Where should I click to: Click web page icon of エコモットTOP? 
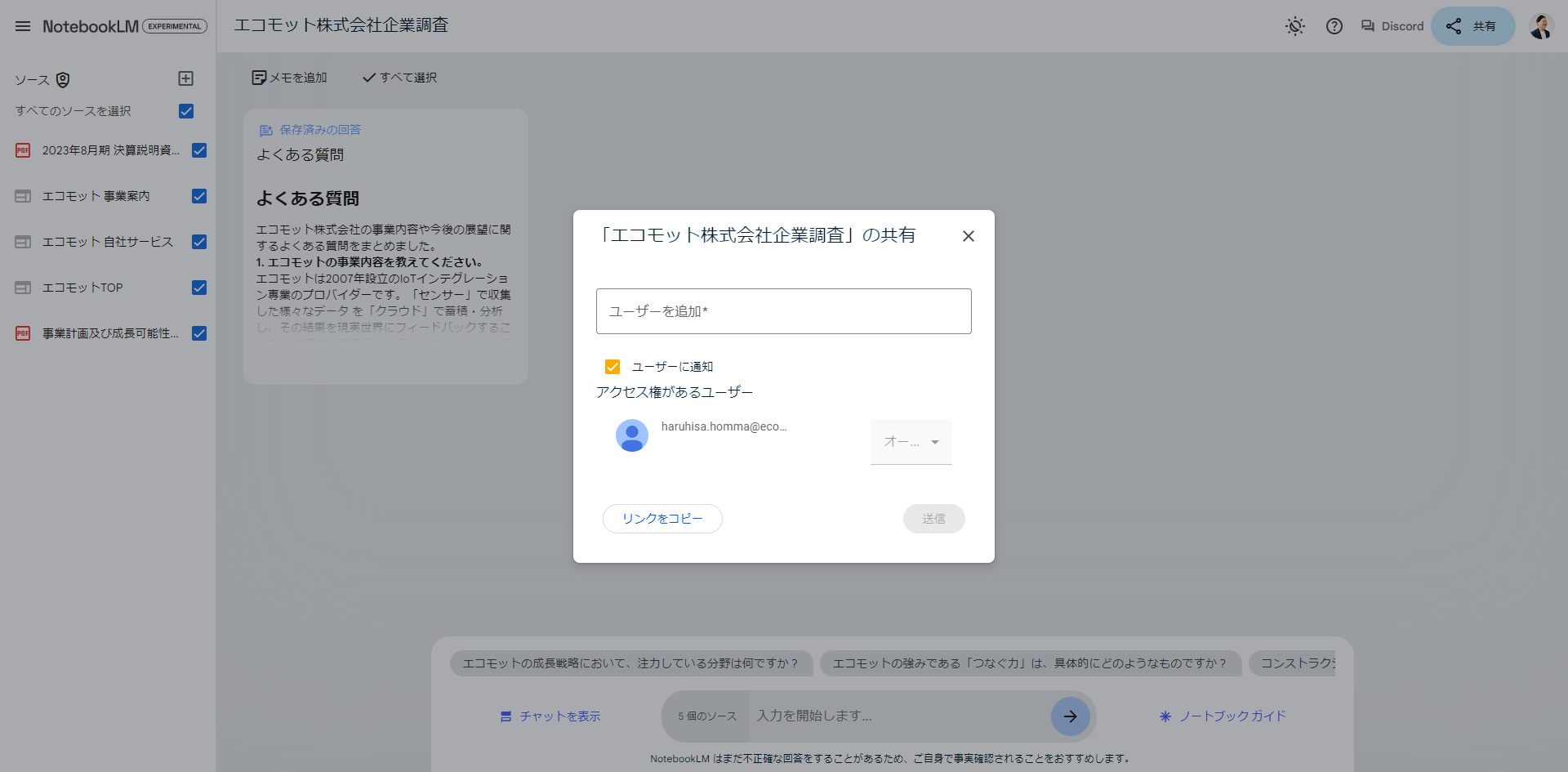[x=23, y=288]
